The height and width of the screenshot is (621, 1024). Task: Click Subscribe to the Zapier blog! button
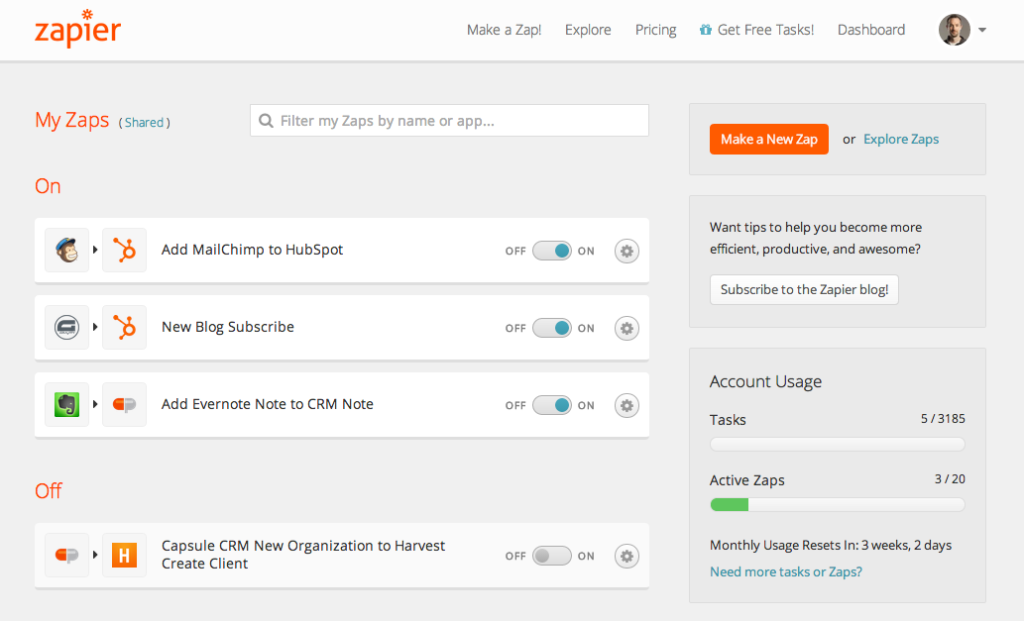coord(804,289)
